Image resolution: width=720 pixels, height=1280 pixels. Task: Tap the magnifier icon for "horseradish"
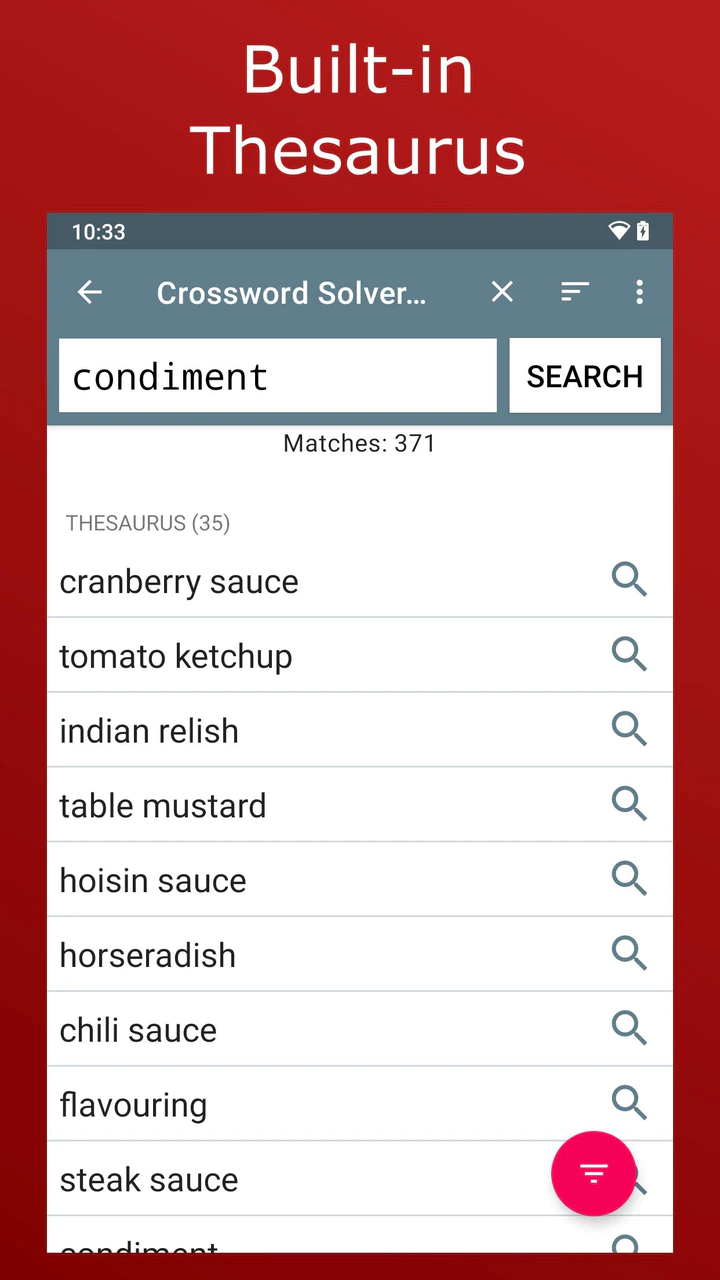click(629, 954)
